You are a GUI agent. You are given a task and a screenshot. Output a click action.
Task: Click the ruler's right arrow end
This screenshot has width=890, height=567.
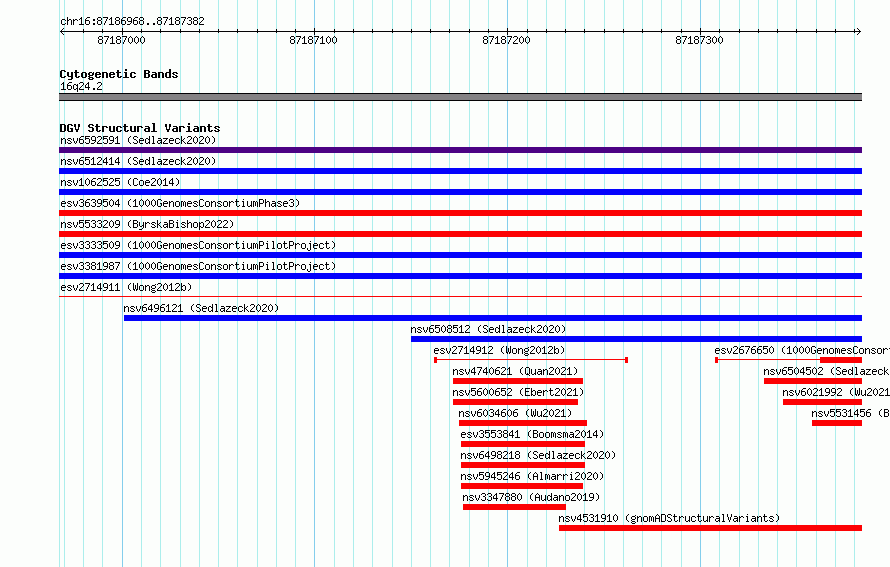point(859,32)
